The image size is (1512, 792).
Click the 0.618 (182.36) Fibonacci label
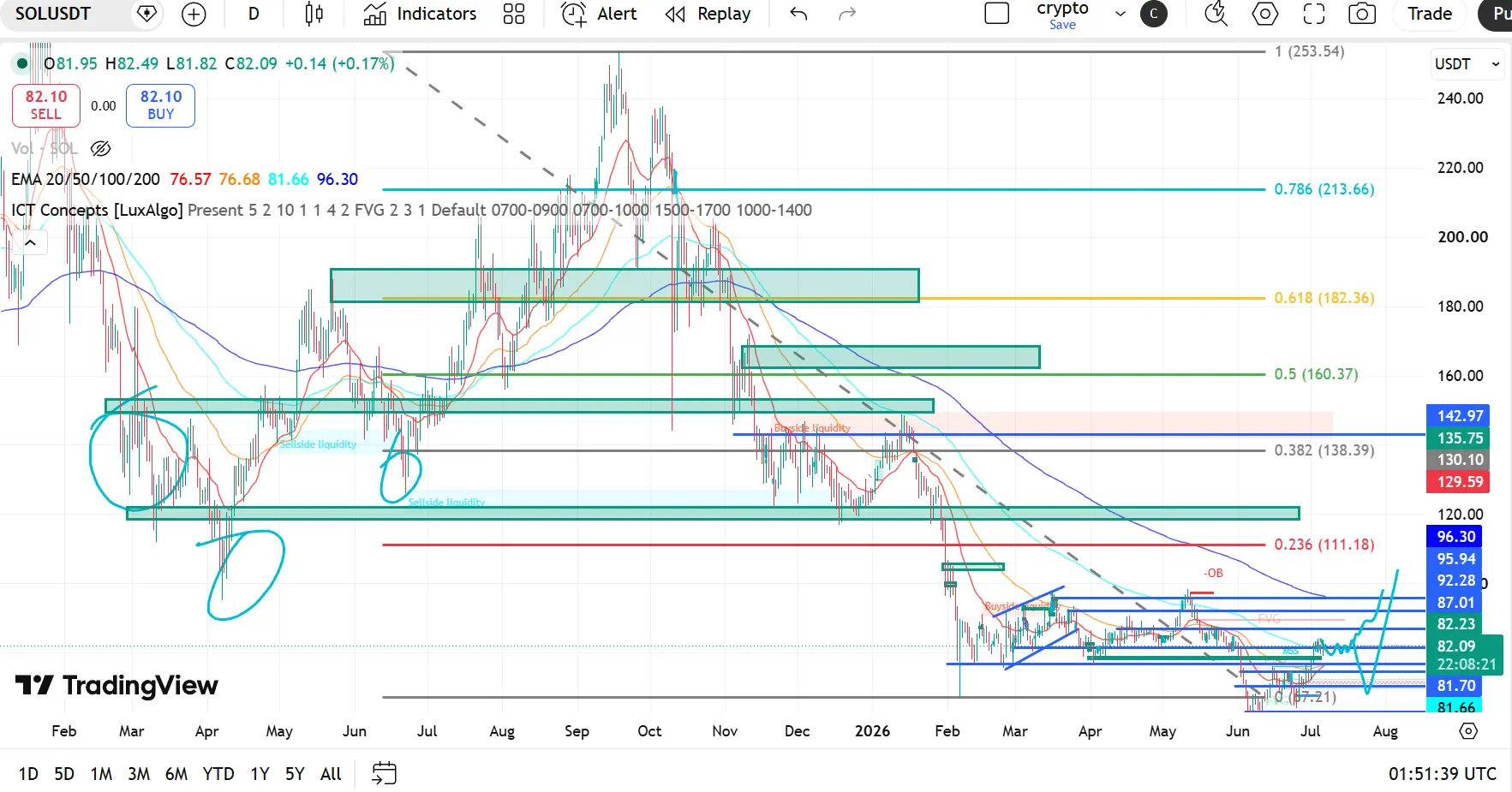pyautogui.click(x=1324, y=298)
